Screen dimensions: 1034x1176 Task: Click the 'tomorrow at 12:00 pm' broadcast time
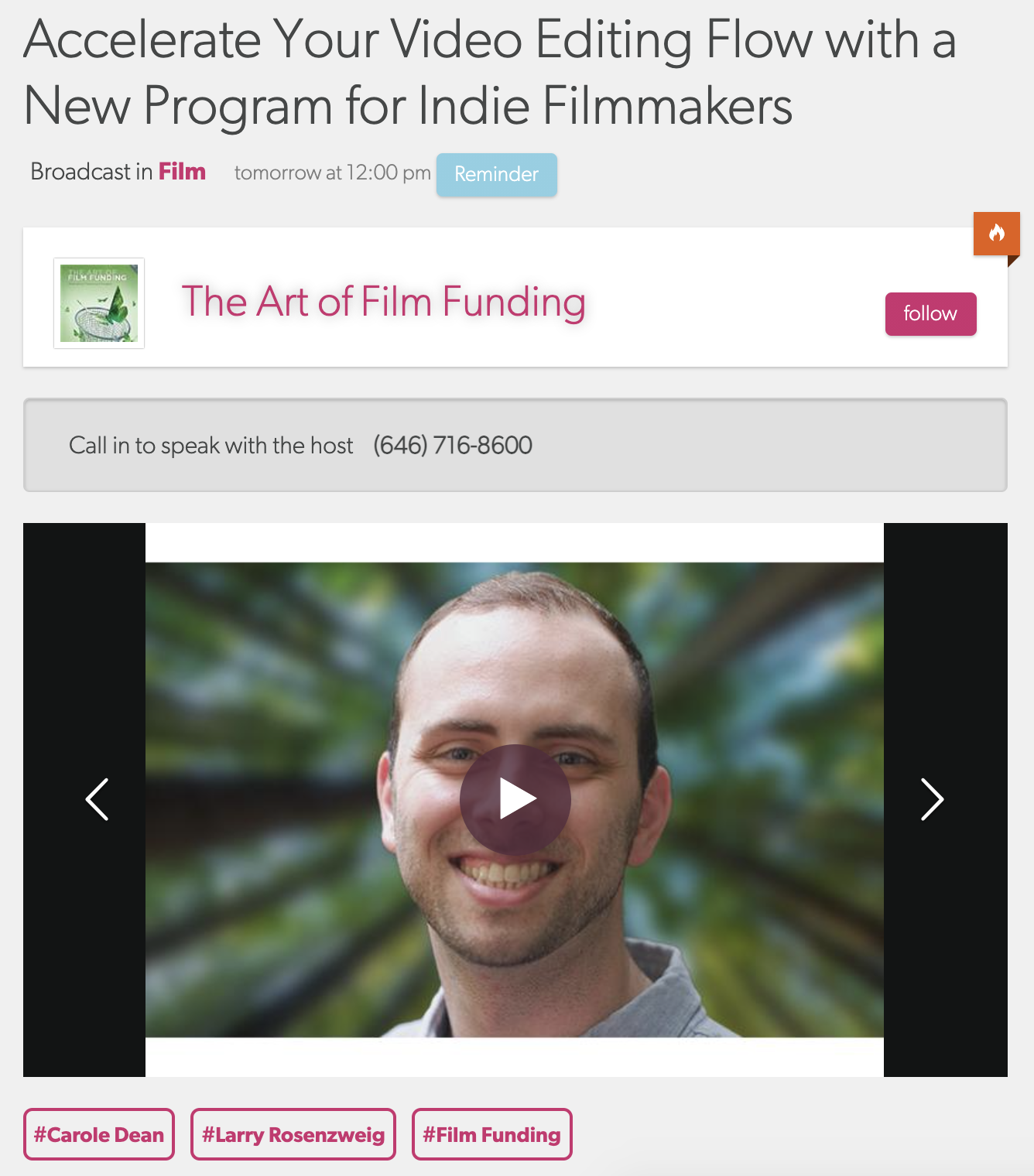(333, 173)
